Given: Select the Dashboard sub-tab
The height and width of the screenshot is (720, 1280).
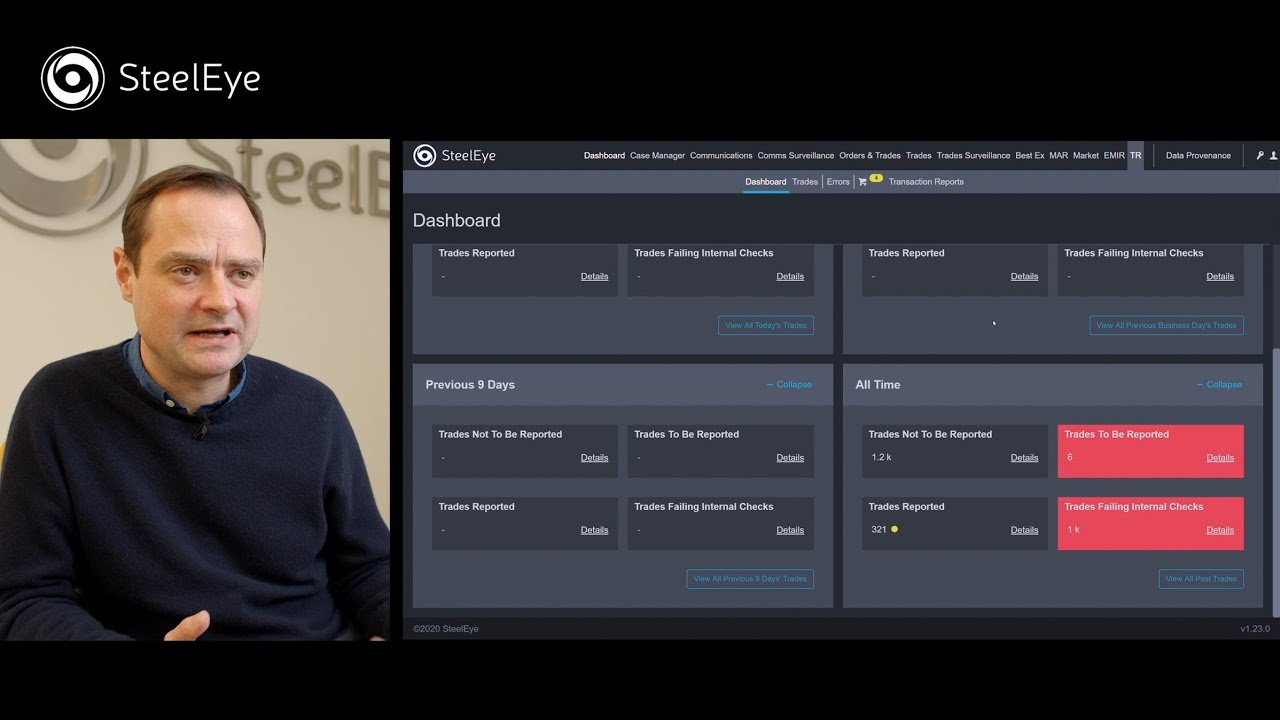Looking at the screenshot, I should (x=765, y=182).
